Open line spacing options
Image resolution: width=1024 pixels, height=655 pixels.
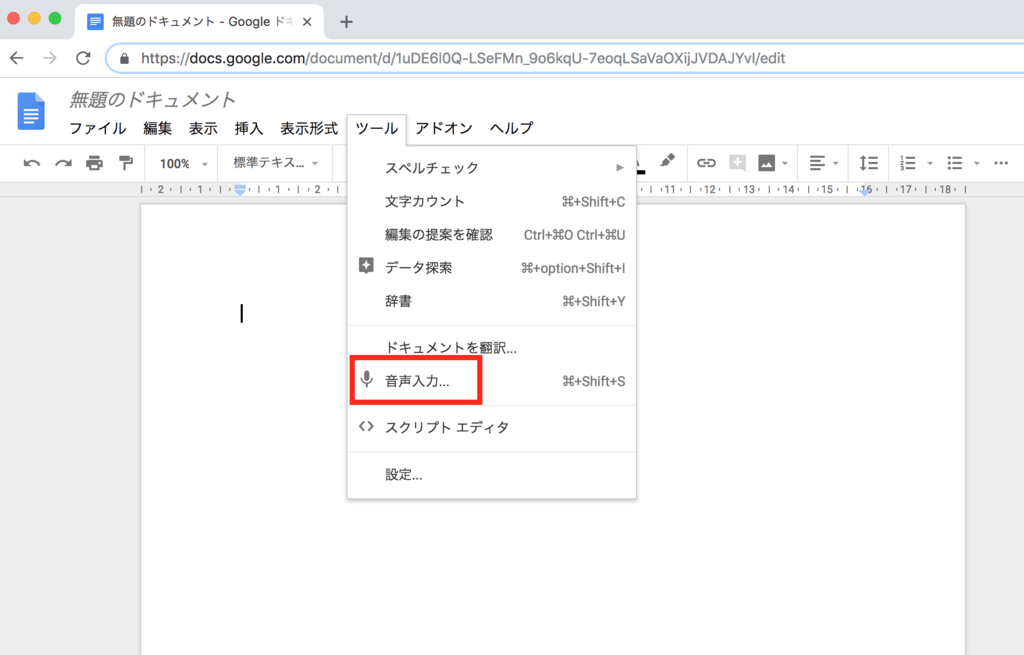tap(868, 163)
